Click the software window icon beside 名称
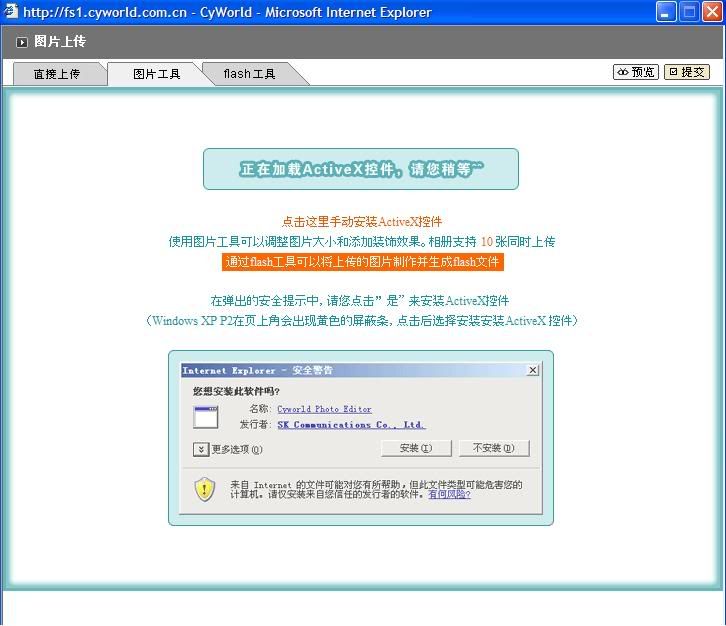Viewport: 726px width, 626px height. pos(206,417)
